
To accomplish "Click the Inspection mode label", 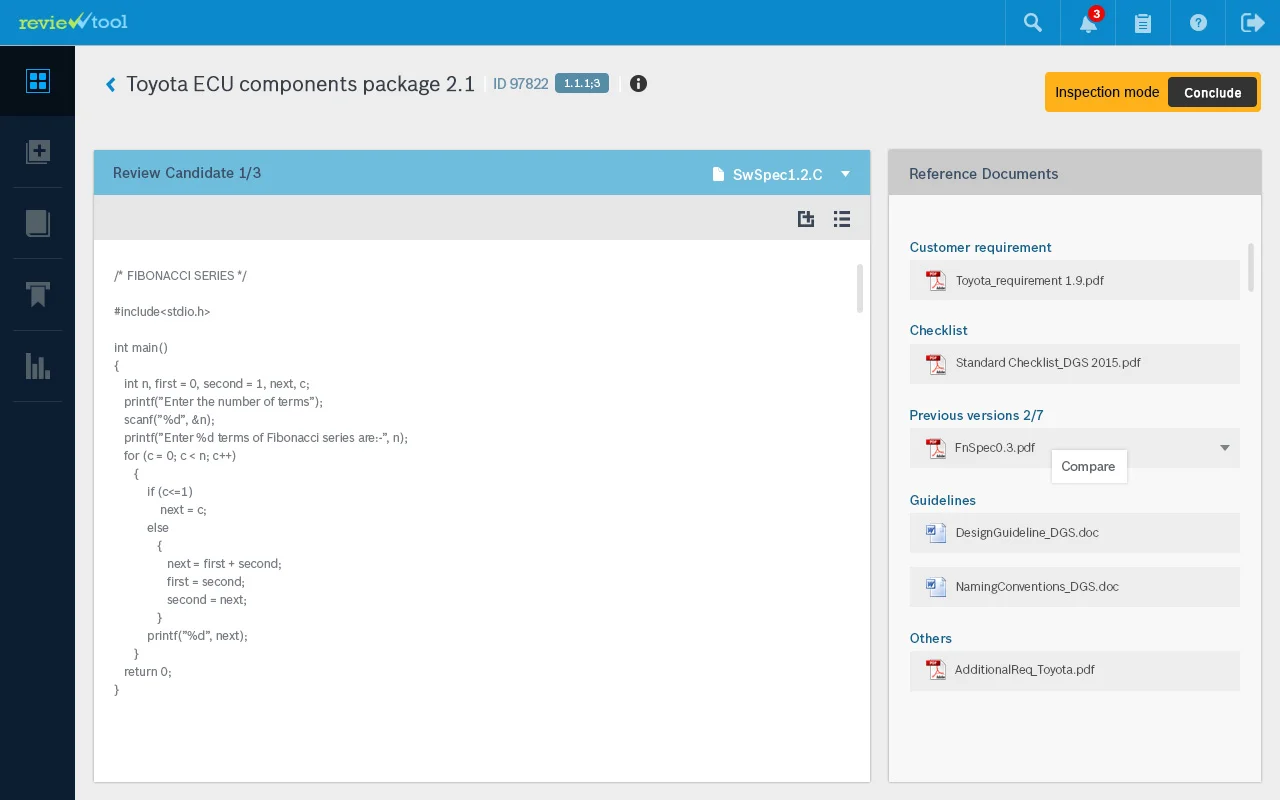I will pos(1107,92).
